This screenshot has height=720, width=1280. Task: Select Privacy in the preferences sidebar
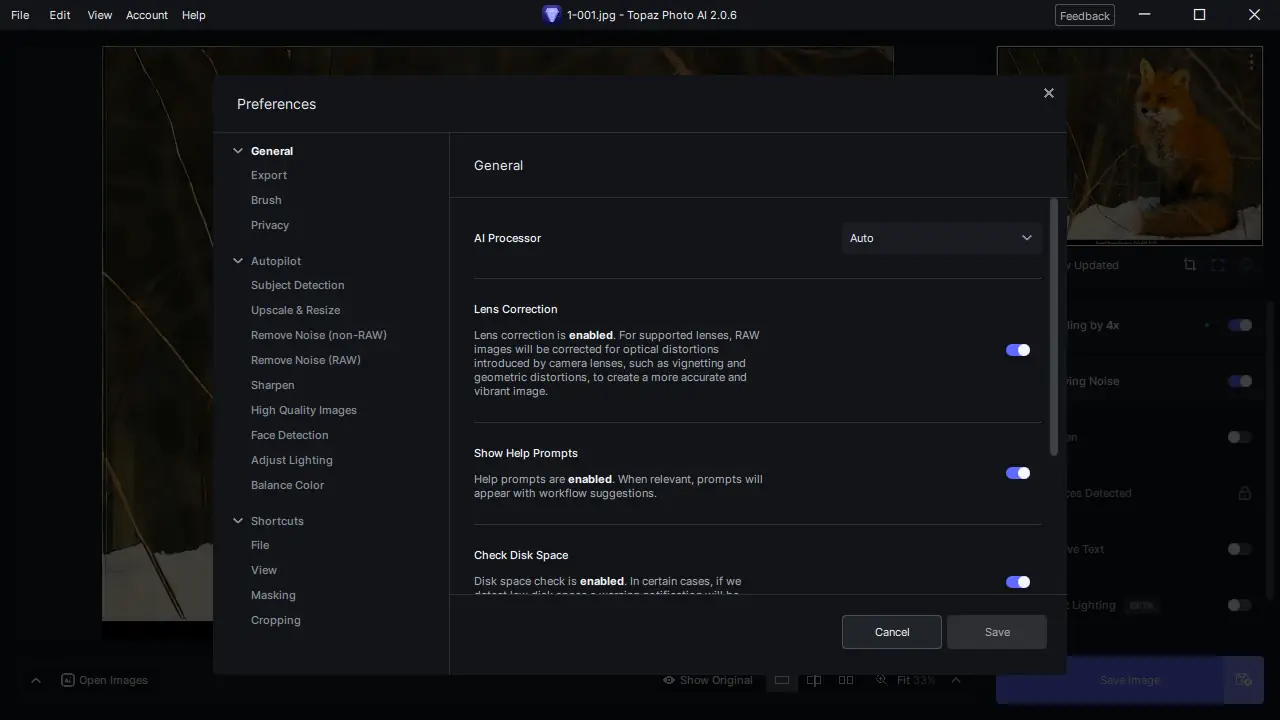click(x=270, y=225)
